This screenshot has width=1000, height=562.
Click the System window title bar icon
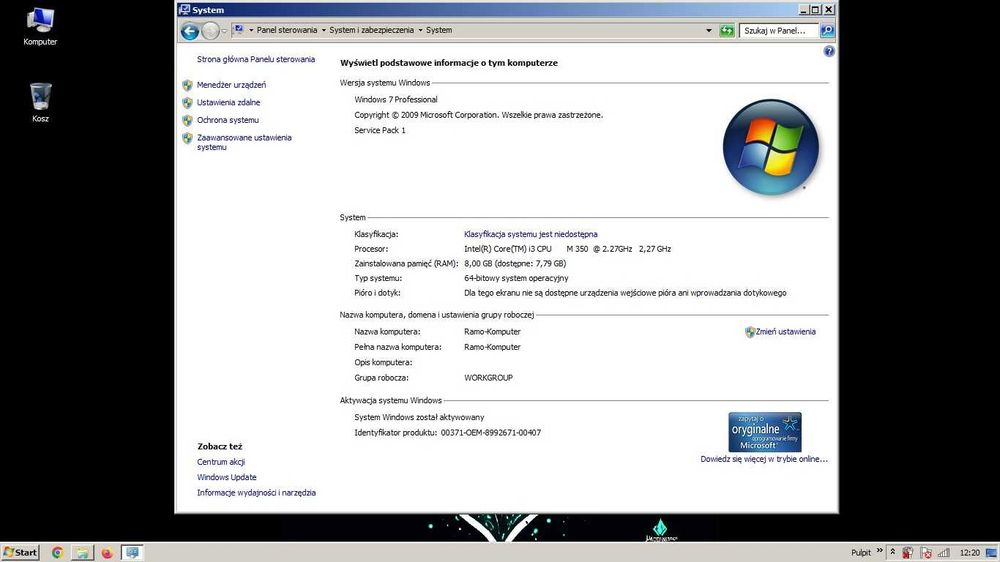tap(184, 10)
